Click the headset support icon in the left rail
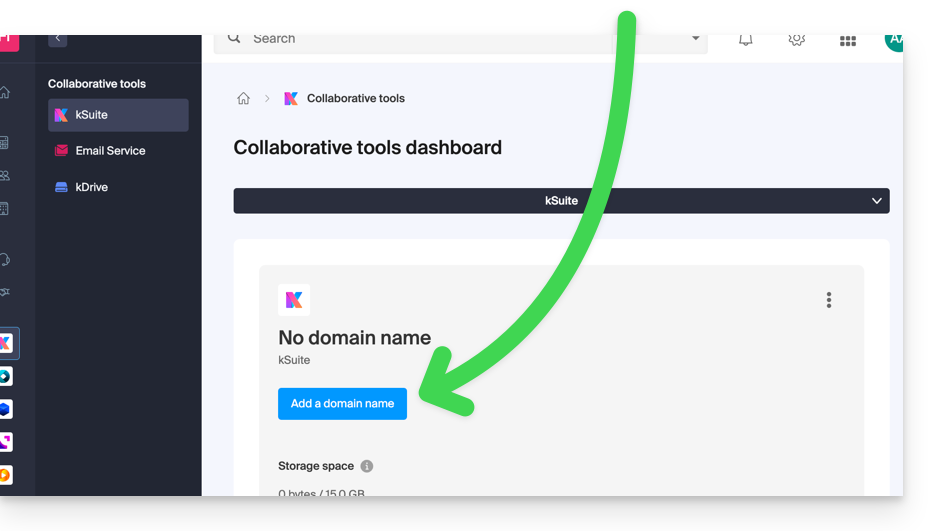Viewport: 938px width, 531px height. click(5, 259)
